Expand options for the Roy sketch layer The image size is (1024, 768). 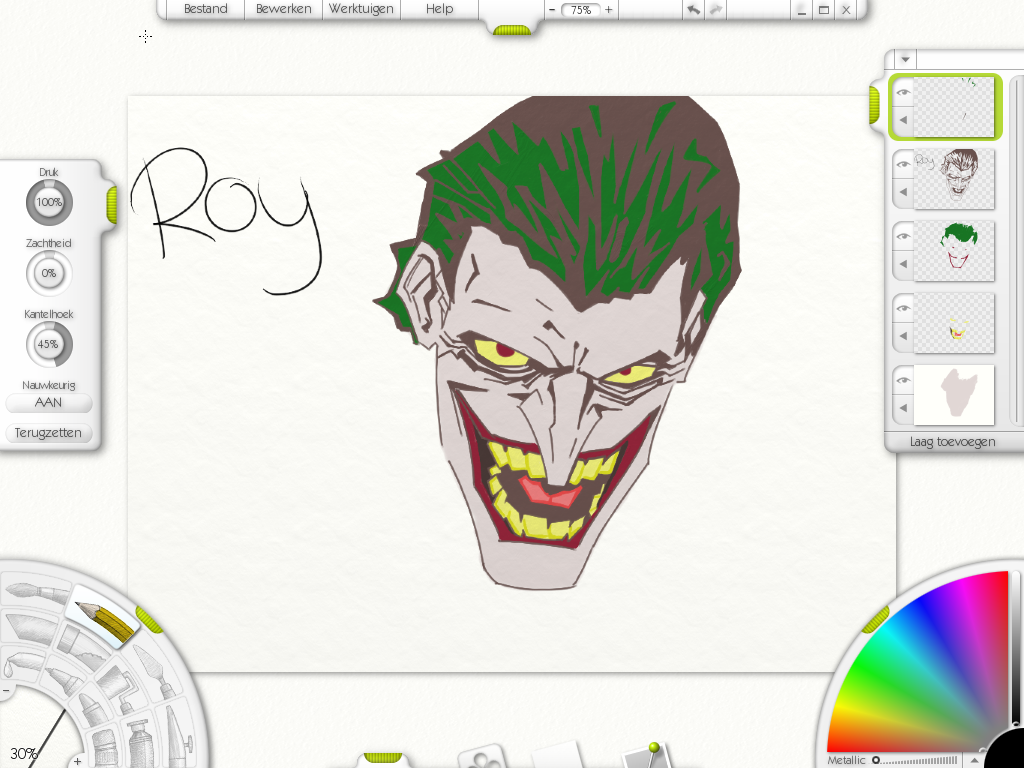901,190
